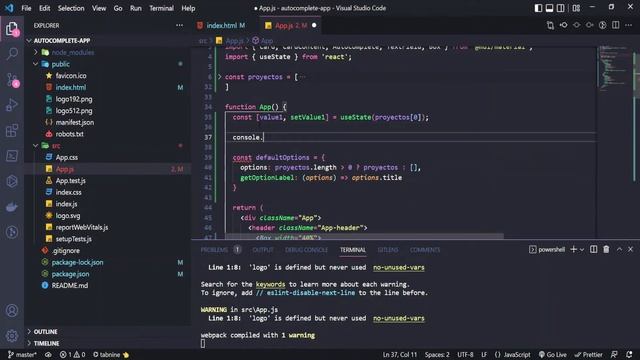Open the Help menu
The width and height of the screenshot is (640, 360).
coord(188,8)
